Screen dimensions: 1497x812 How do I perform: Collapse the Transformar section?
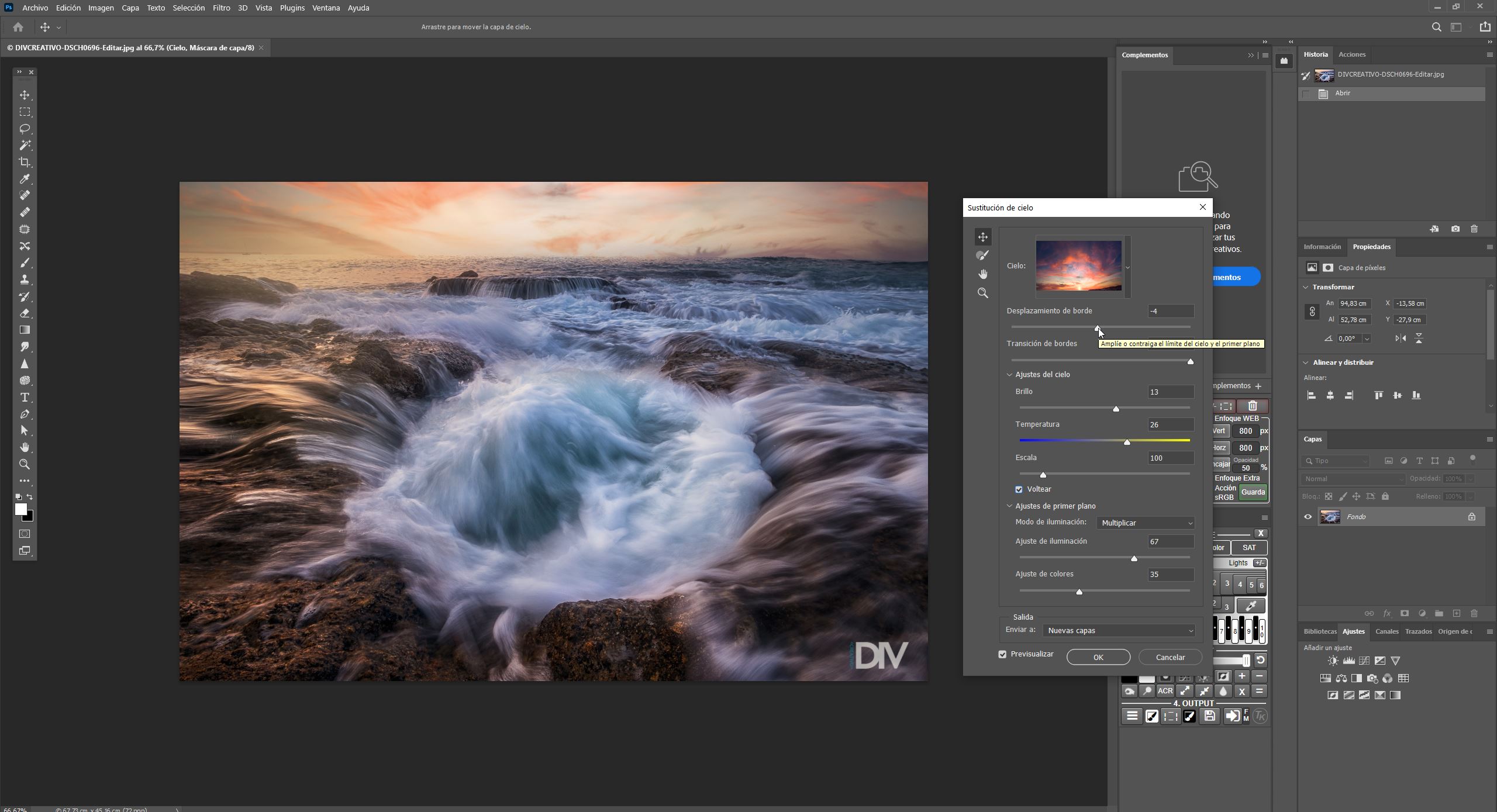1306,288
